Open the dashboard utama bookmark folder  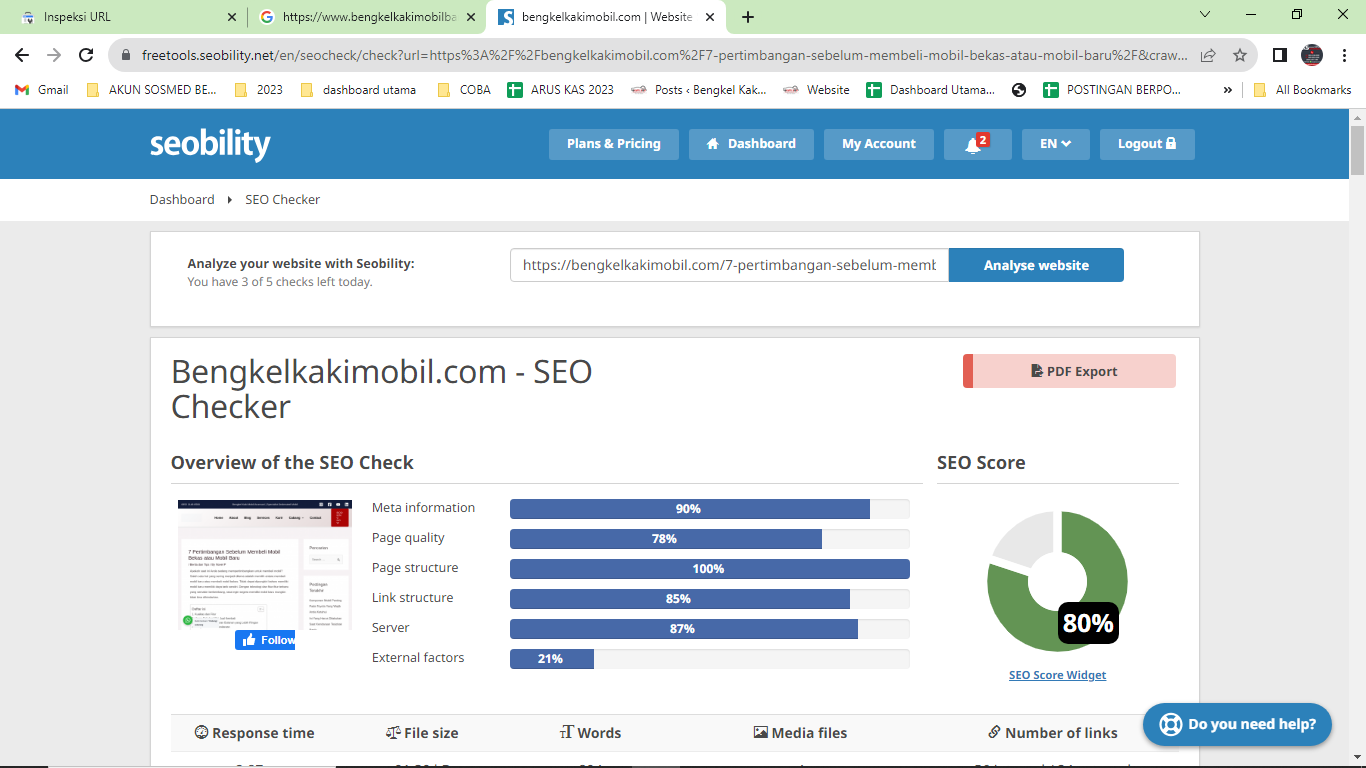pos(358,89)
